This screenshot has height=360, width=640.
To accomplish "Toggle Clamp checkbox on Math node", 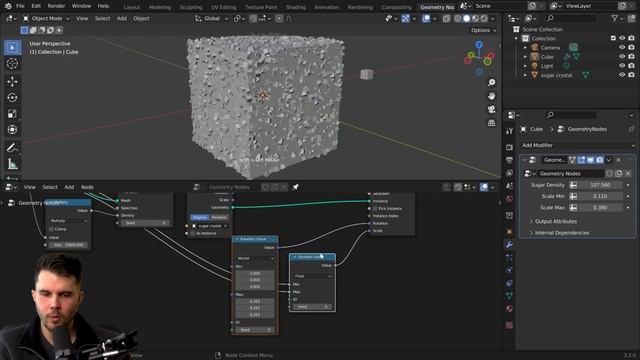I will [51, 229].
